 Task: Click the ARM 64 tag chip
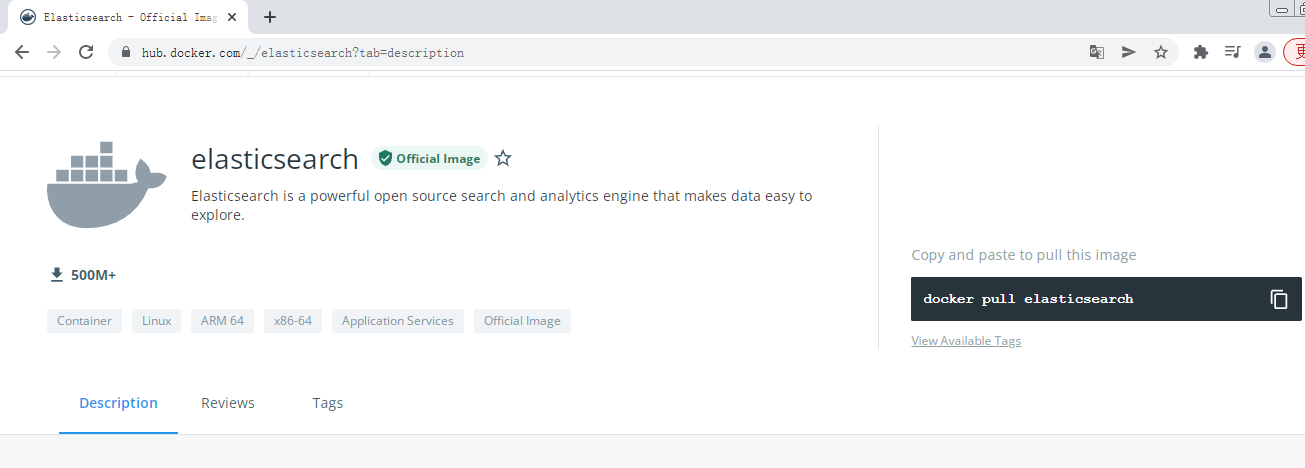pos(222,321)
